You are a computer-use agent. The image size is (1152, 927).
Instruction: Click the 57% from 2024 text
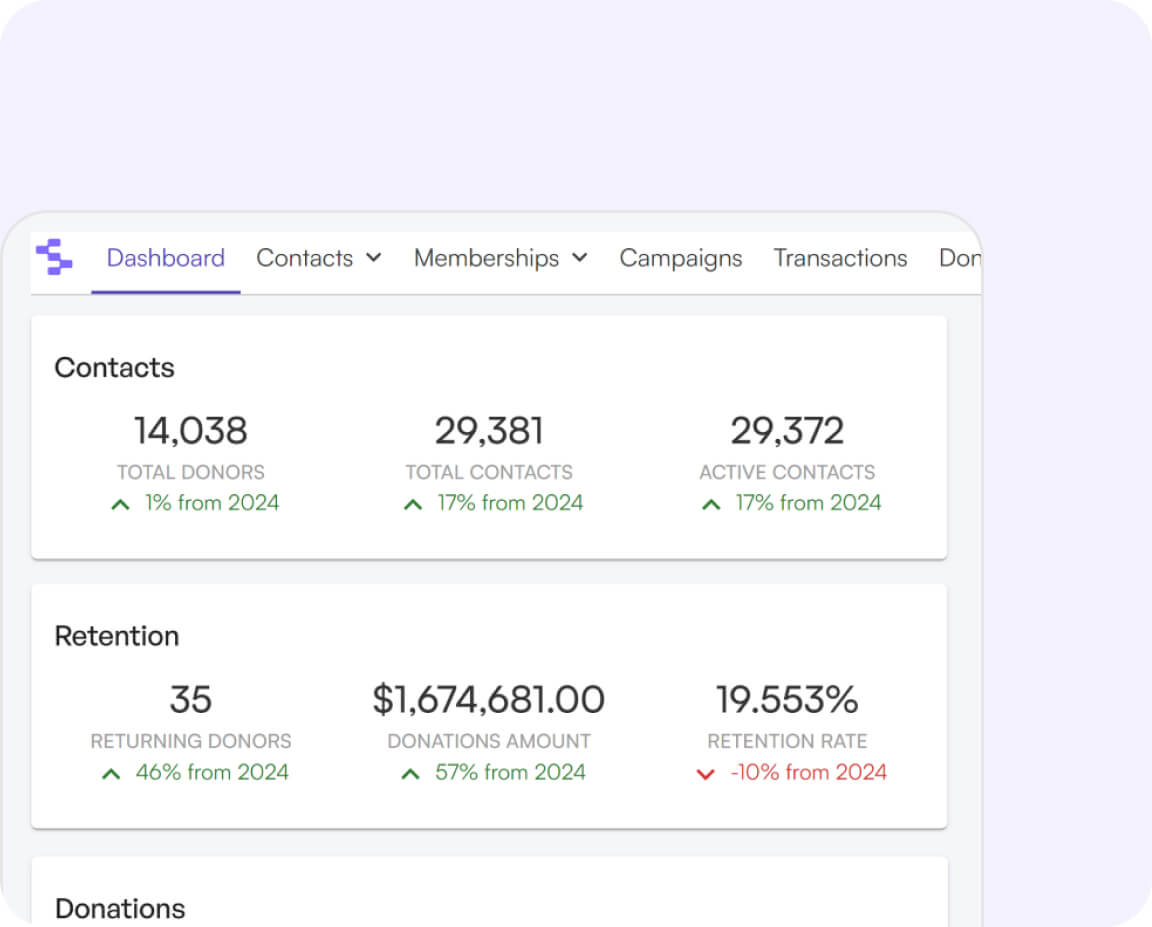pyautogui.click(x=510, y=772)
